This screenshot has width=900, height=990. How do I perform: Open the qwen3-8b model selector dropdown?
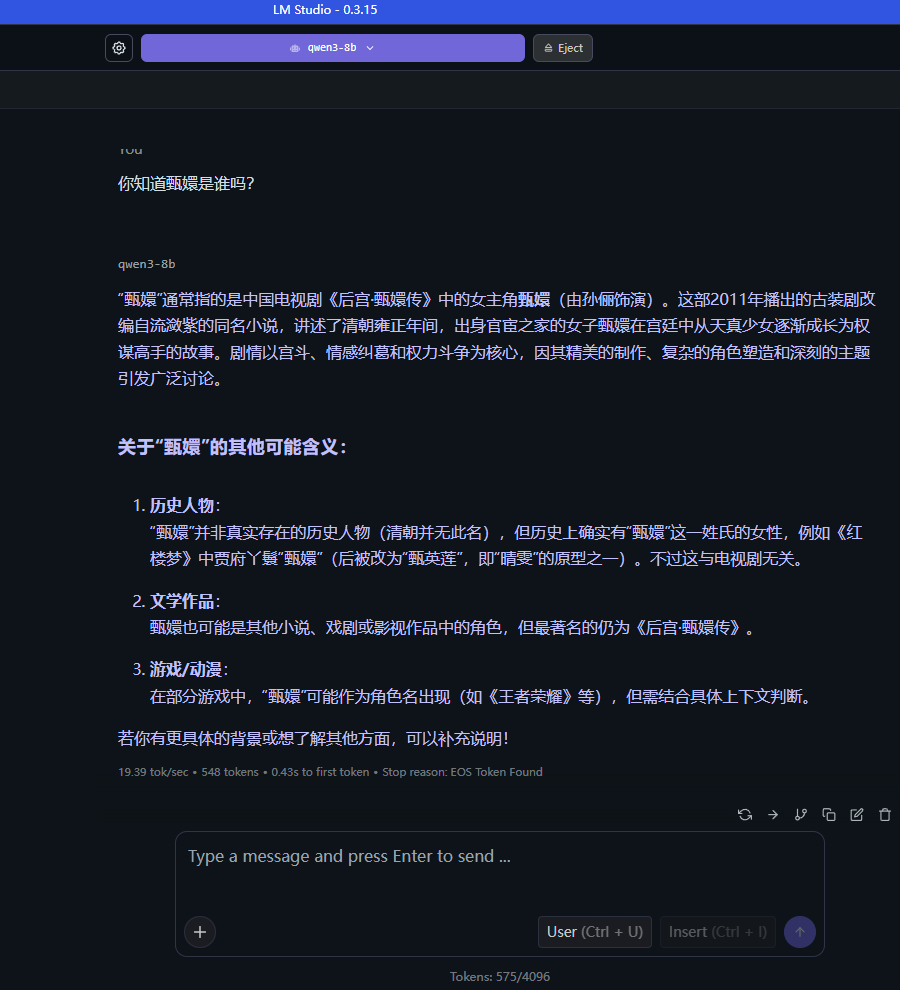pyautogui.click(x=332, y=48)
